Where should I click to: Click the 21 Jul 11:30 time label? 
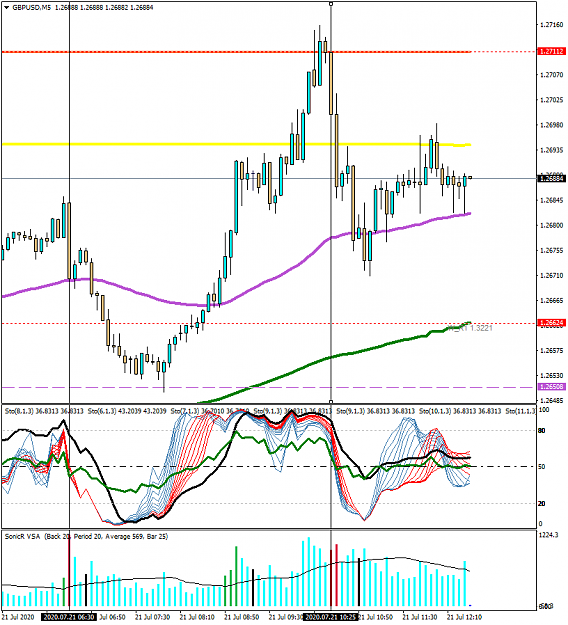point(420,617)
